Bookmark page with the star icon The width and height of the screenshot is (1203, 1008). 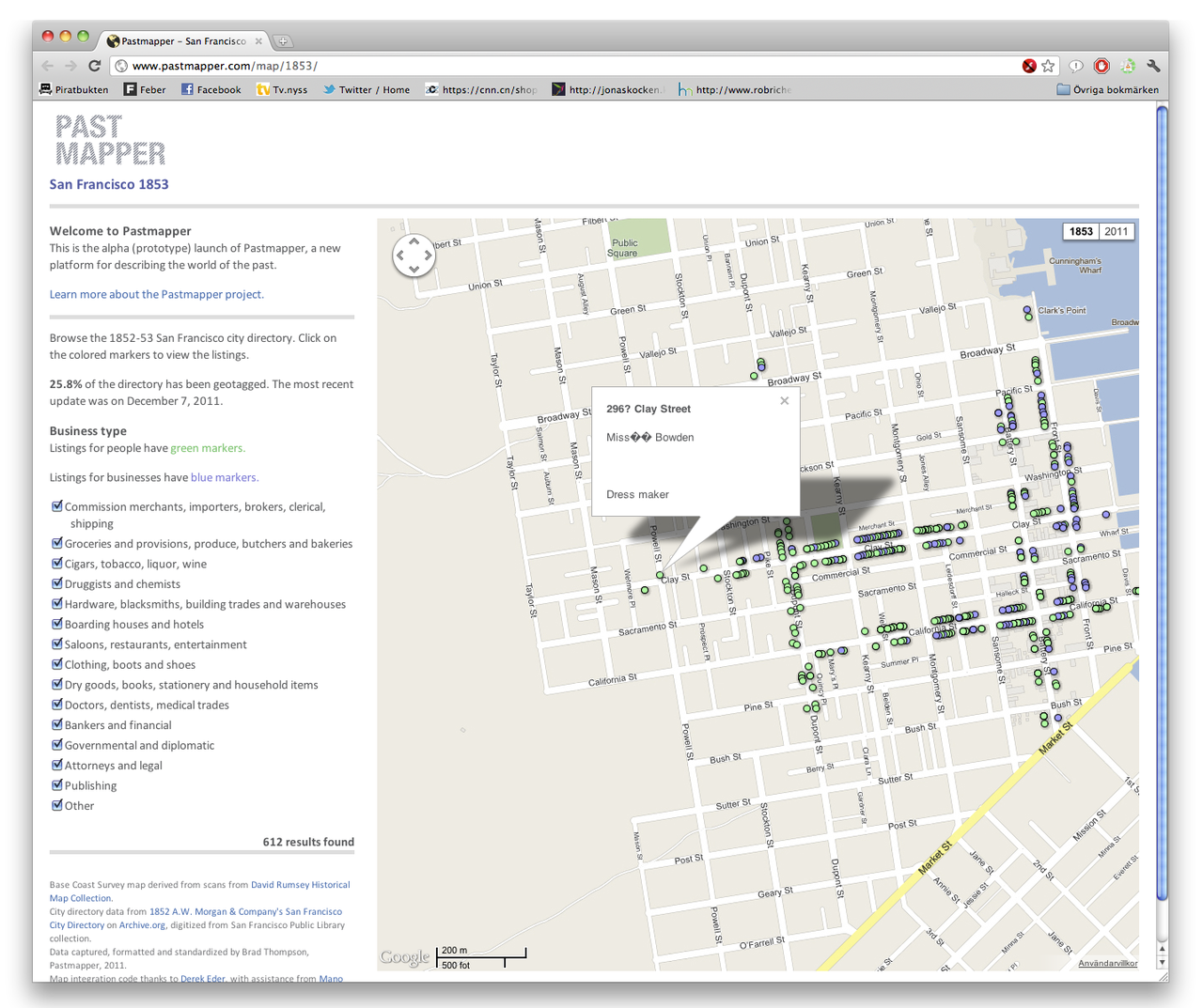(x=1048, y=66)
